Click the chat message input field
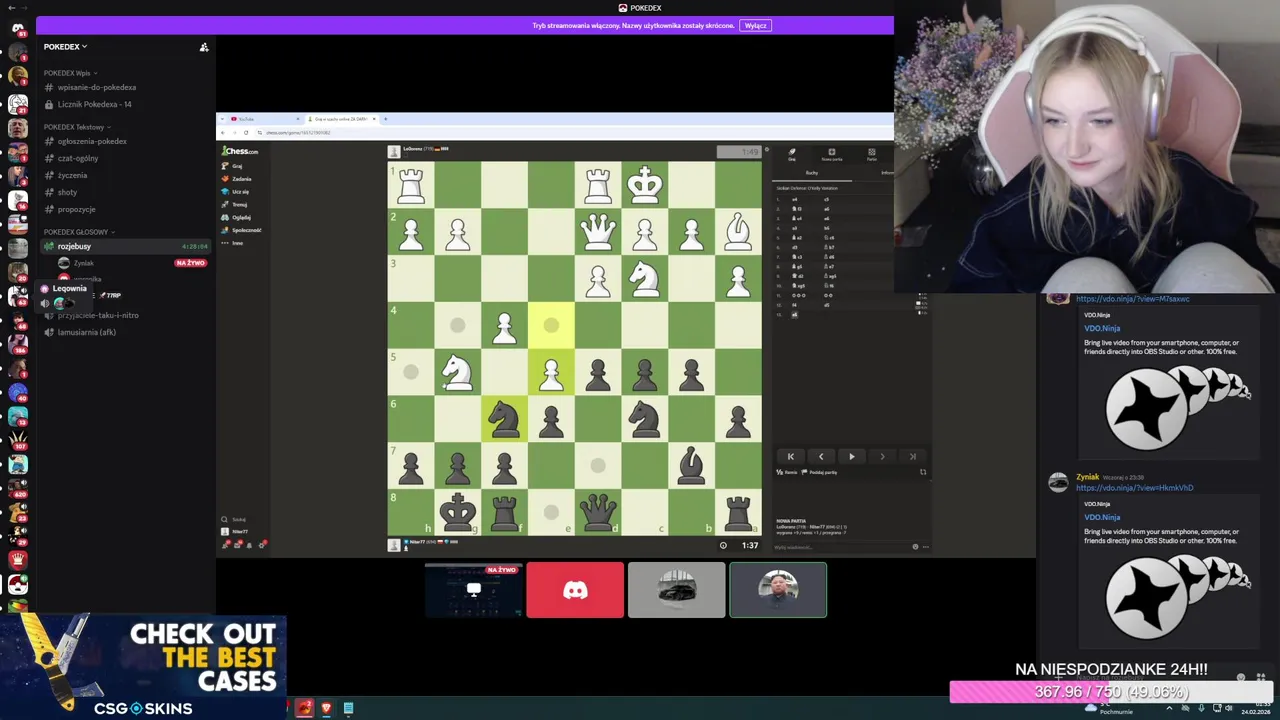Viewport: 1280px width, 720px height. (x=840, y=547)
